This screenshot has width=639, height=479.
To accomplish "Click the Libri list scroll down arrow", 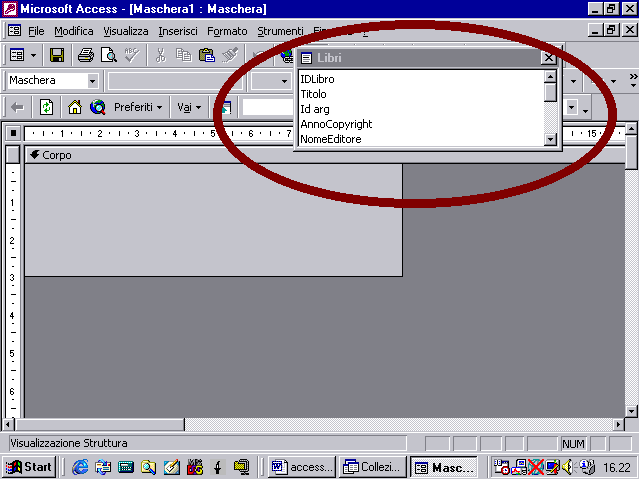I will tap(551, 139).
